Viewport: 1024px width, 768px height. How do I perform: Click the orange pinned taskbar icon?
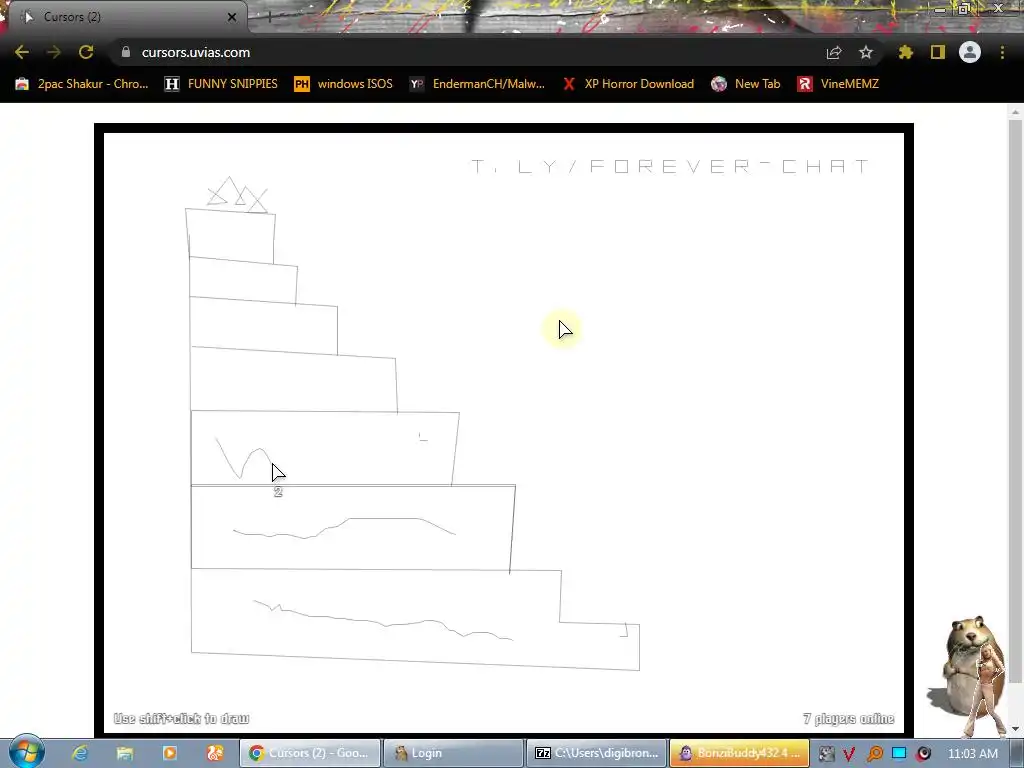215,753
